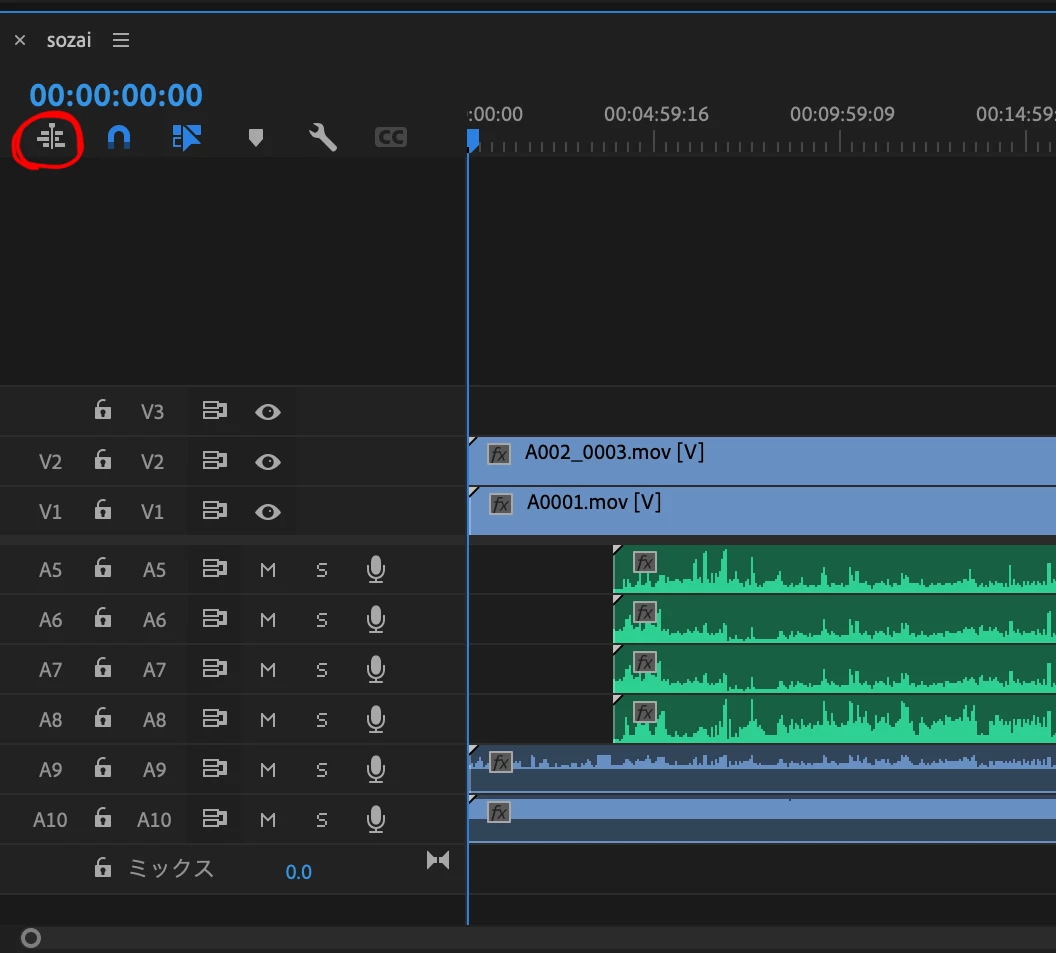Click the zoom scrollbar handle at bottom

click(x=31, y=938)
